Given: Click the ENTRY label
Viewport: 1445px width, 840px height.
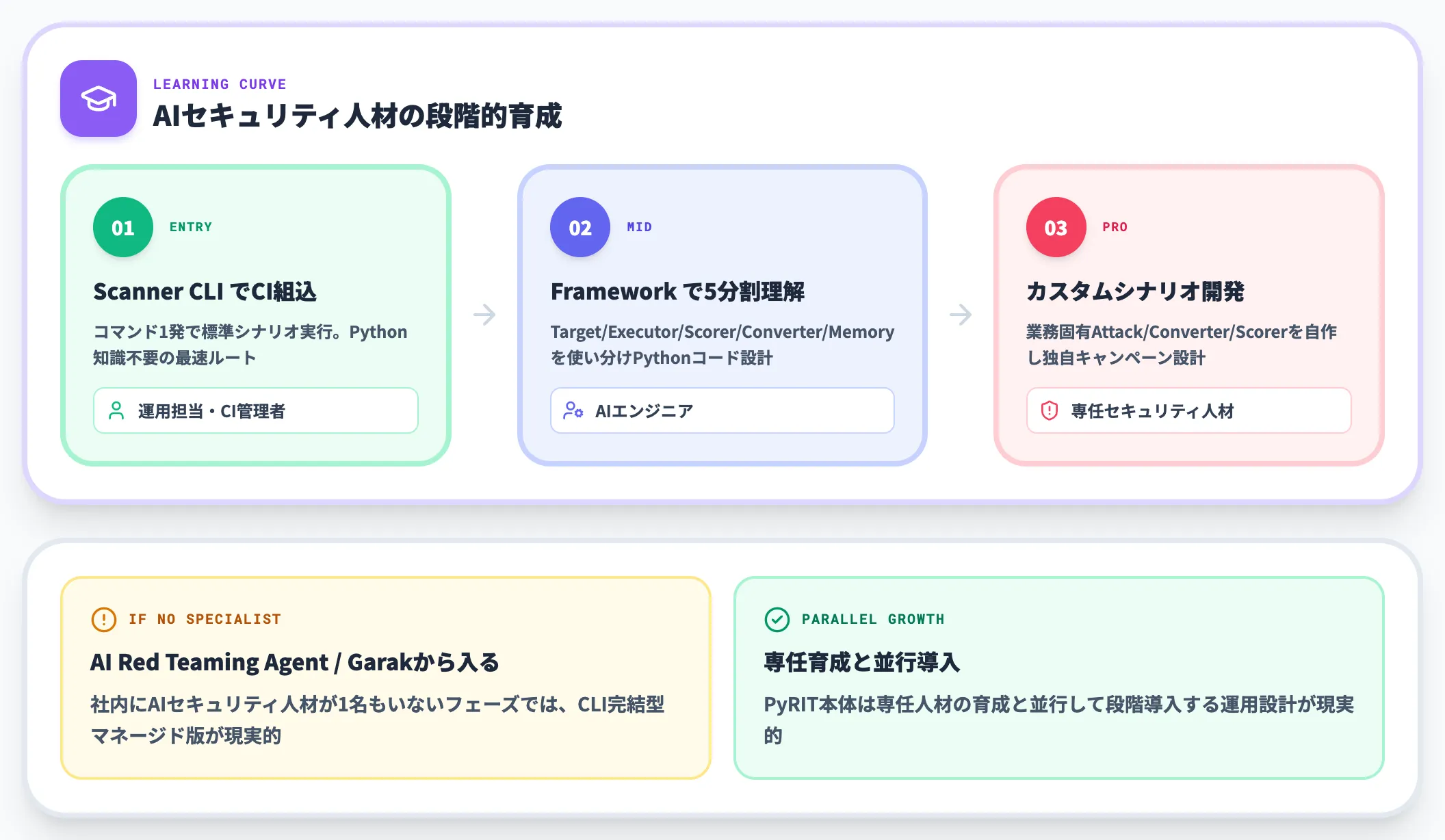Looking at the screenshot, I should coord(191,227).
